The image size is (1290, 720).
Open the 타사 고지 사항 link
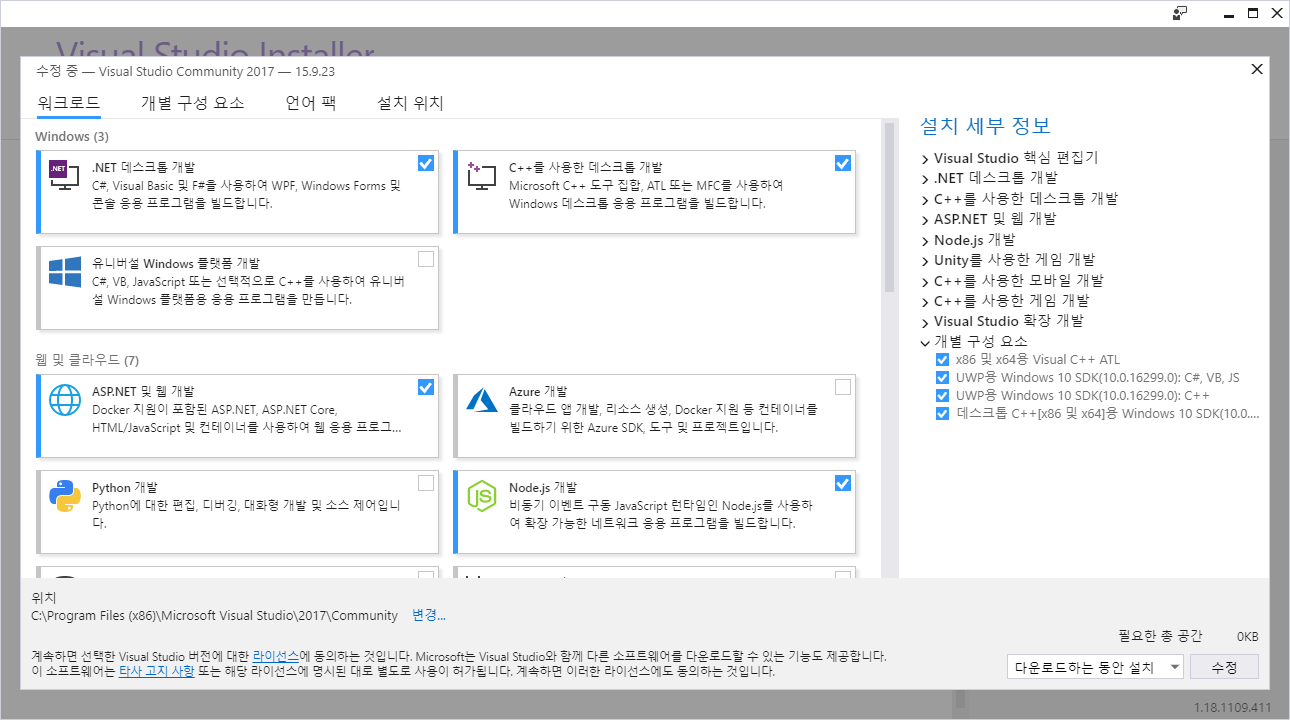click(157, 671)
